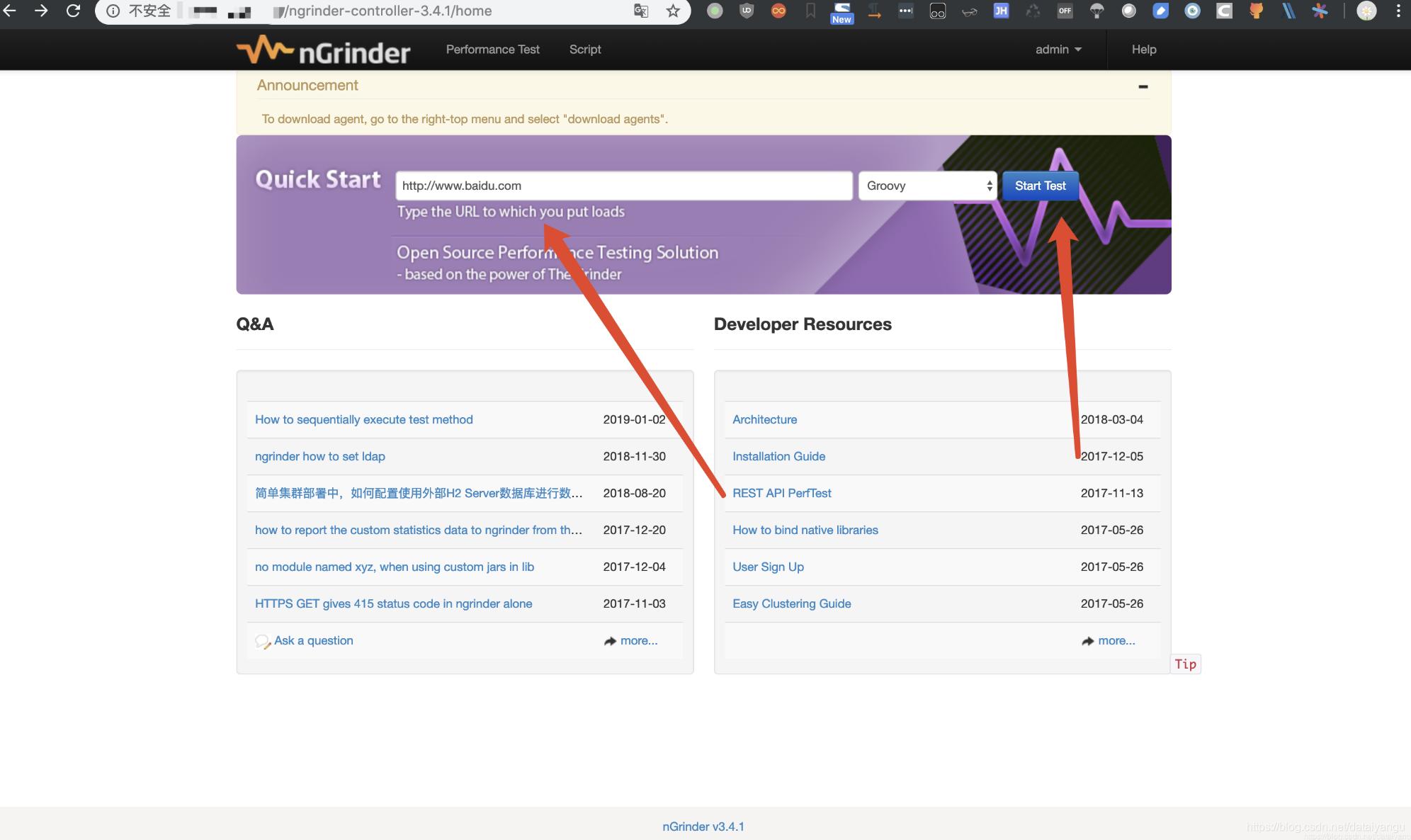This screenshot has width=1411, height=840.
Task: Click the uBlock Origin shield extension icon
Action: click(x=747, y=11)
